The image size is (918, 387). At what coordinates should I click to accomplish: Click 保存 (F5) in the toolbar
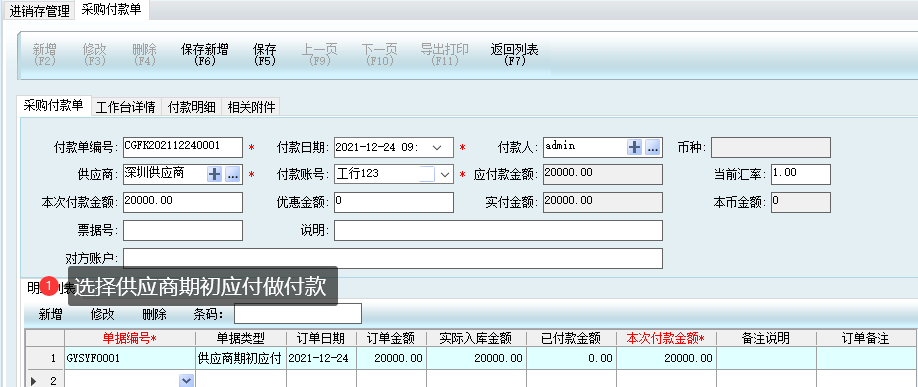pos(265,54)
